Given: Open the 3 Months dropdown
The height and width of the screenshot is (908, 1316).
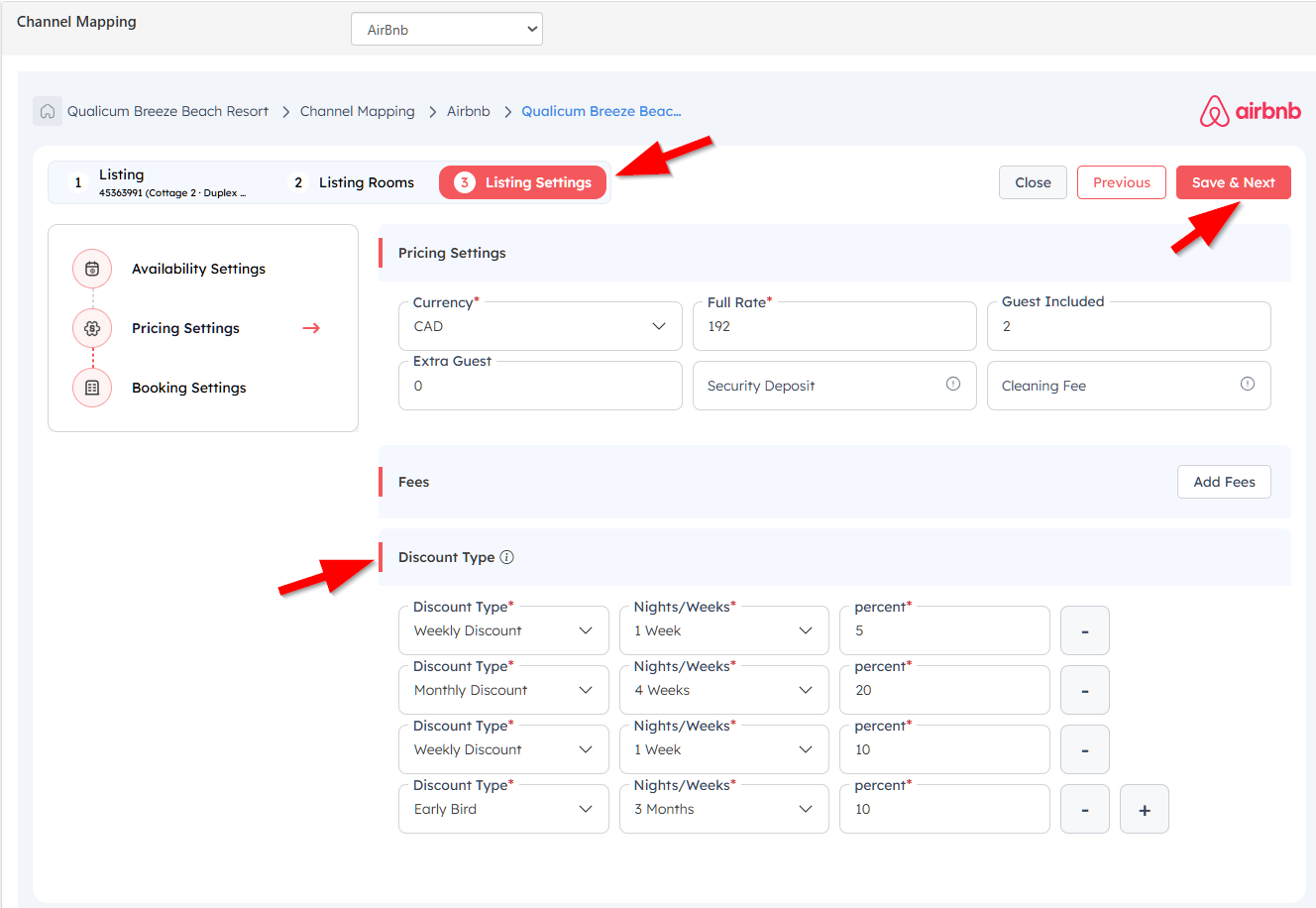Looking at the screenshot, I should (x=724, y=809).
